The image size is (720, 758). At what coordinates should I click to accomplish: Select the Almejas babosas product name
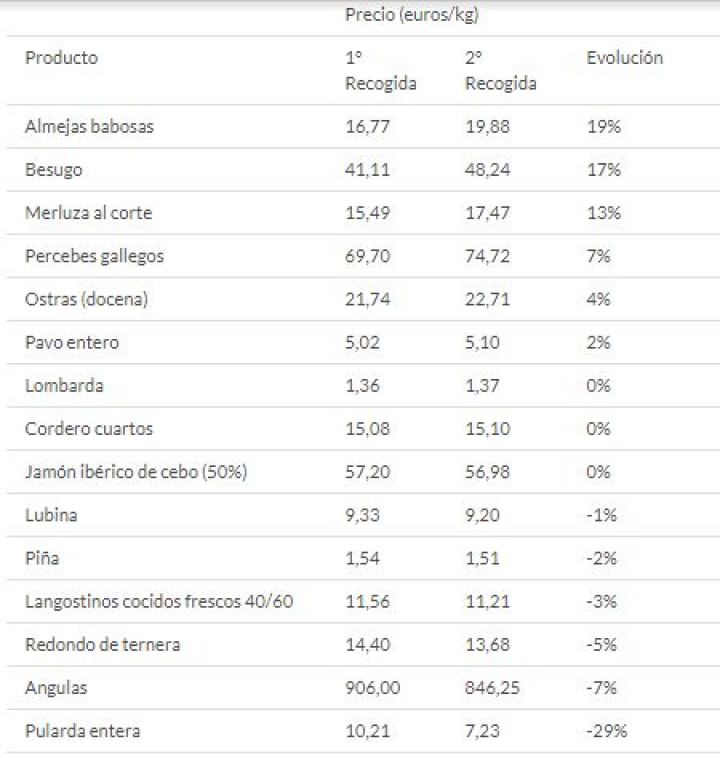click(x=89, y=127)
